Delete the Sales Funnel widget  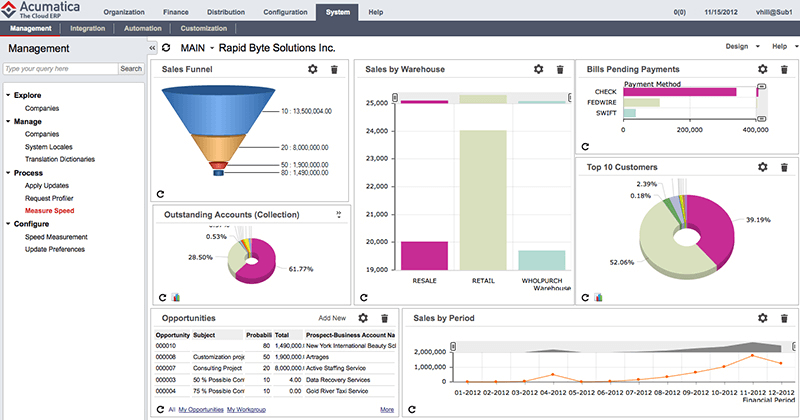click(334, 69)
